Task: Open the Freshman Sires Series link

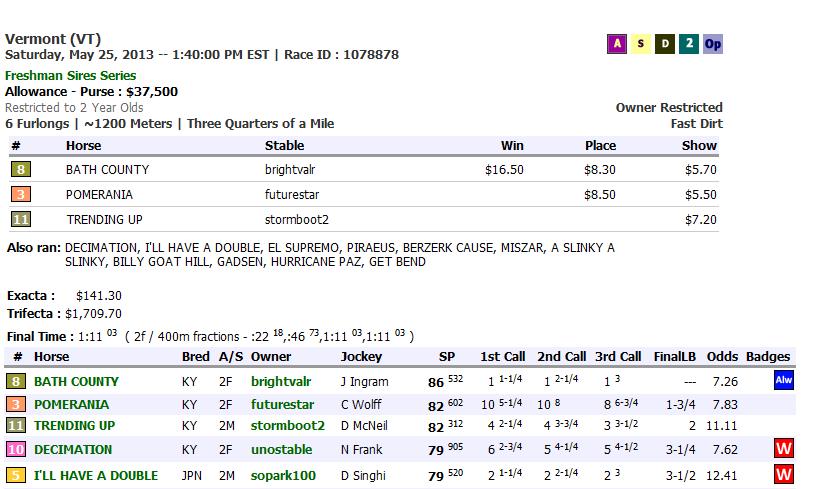Action: 70,76
